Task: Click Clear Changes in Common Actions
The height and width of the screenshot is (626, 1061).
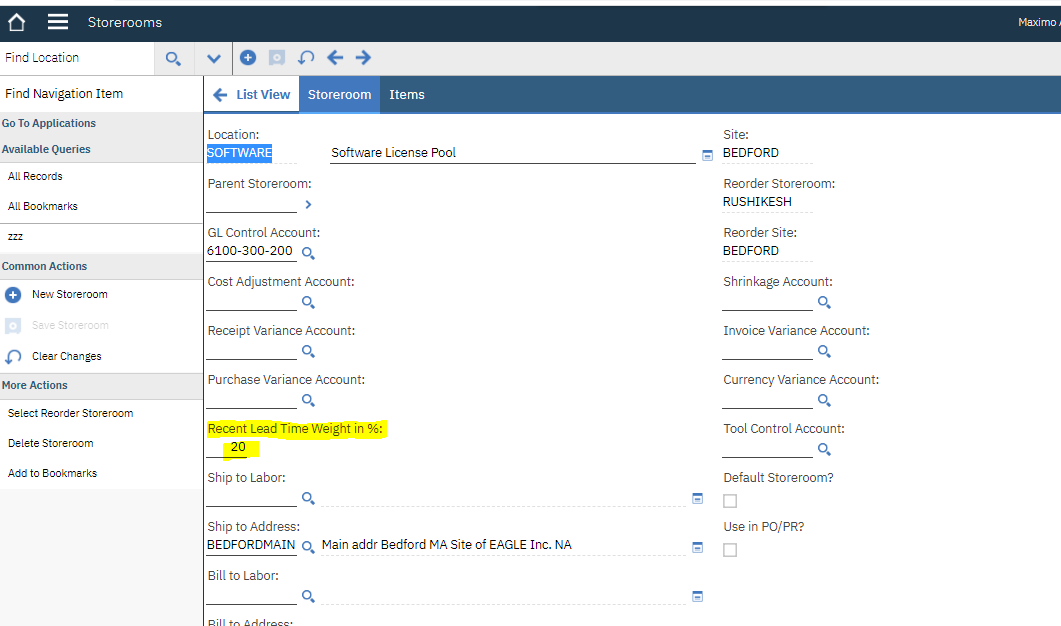Action: pos(66,356)
